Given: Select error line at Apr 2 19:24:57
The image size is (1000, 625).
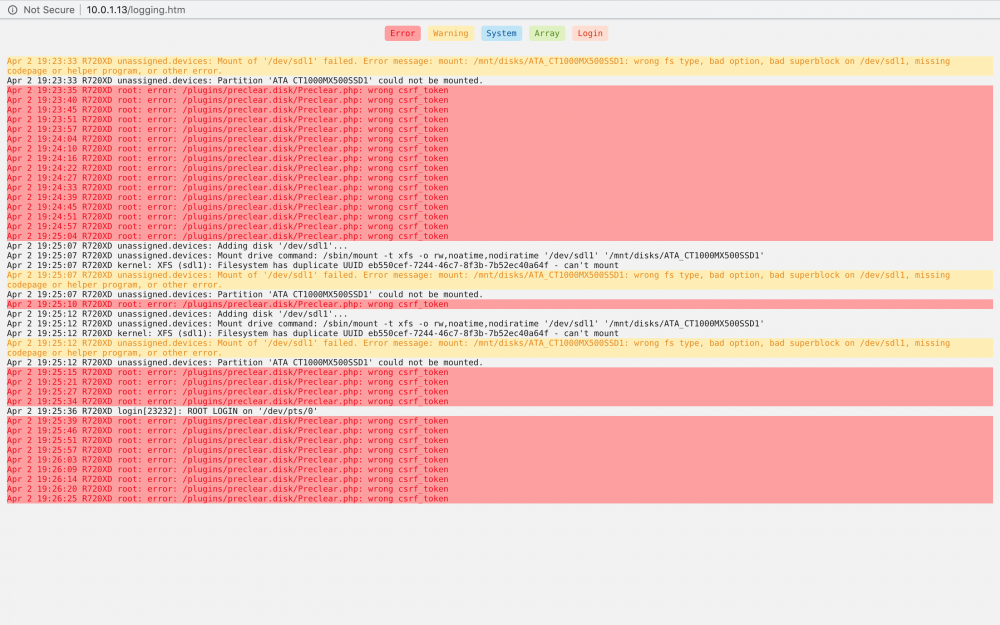Looking at the screenshot, I should (x=500, y=226).
